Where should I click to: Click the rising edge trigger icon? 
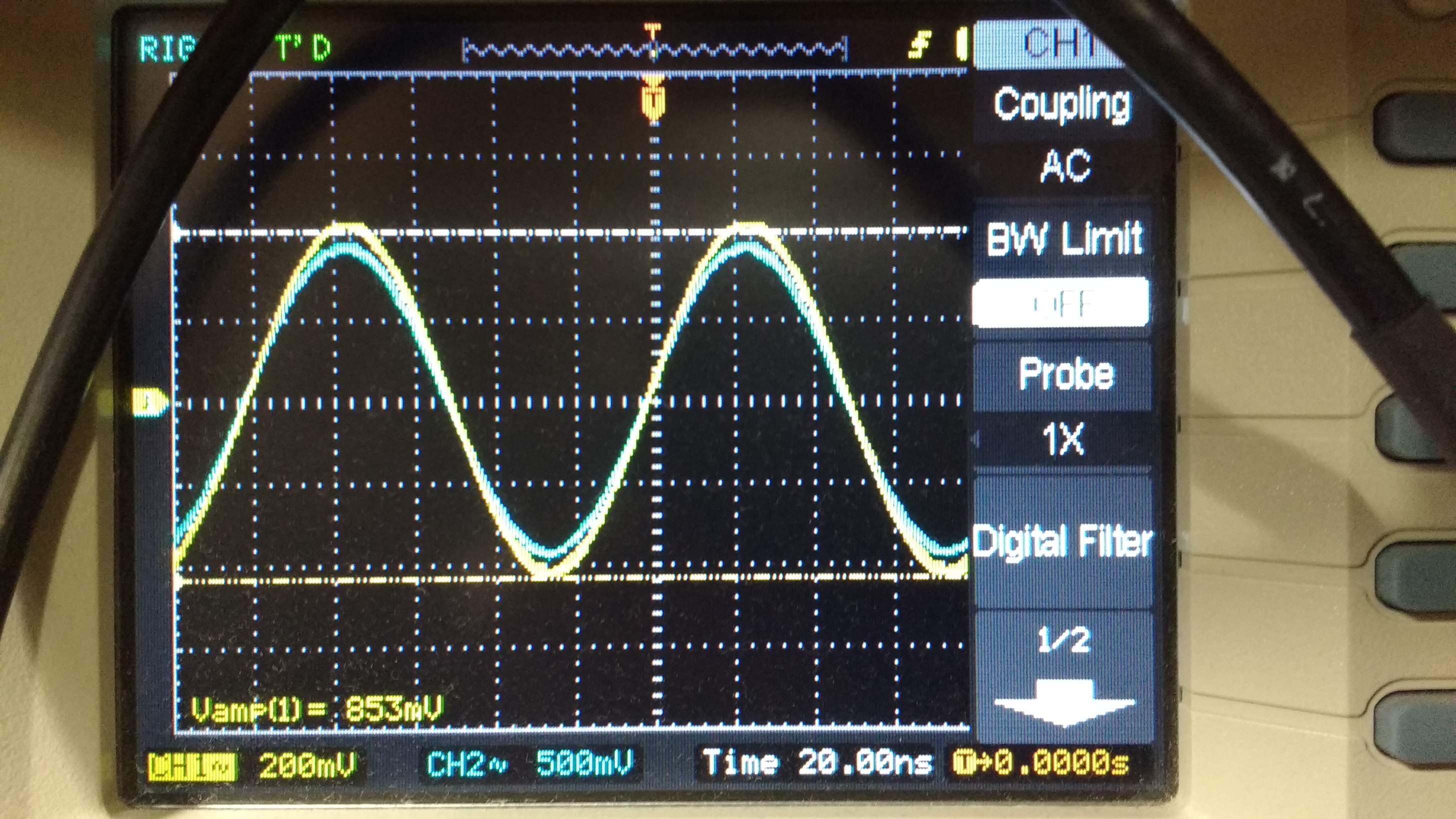(919, 45)
